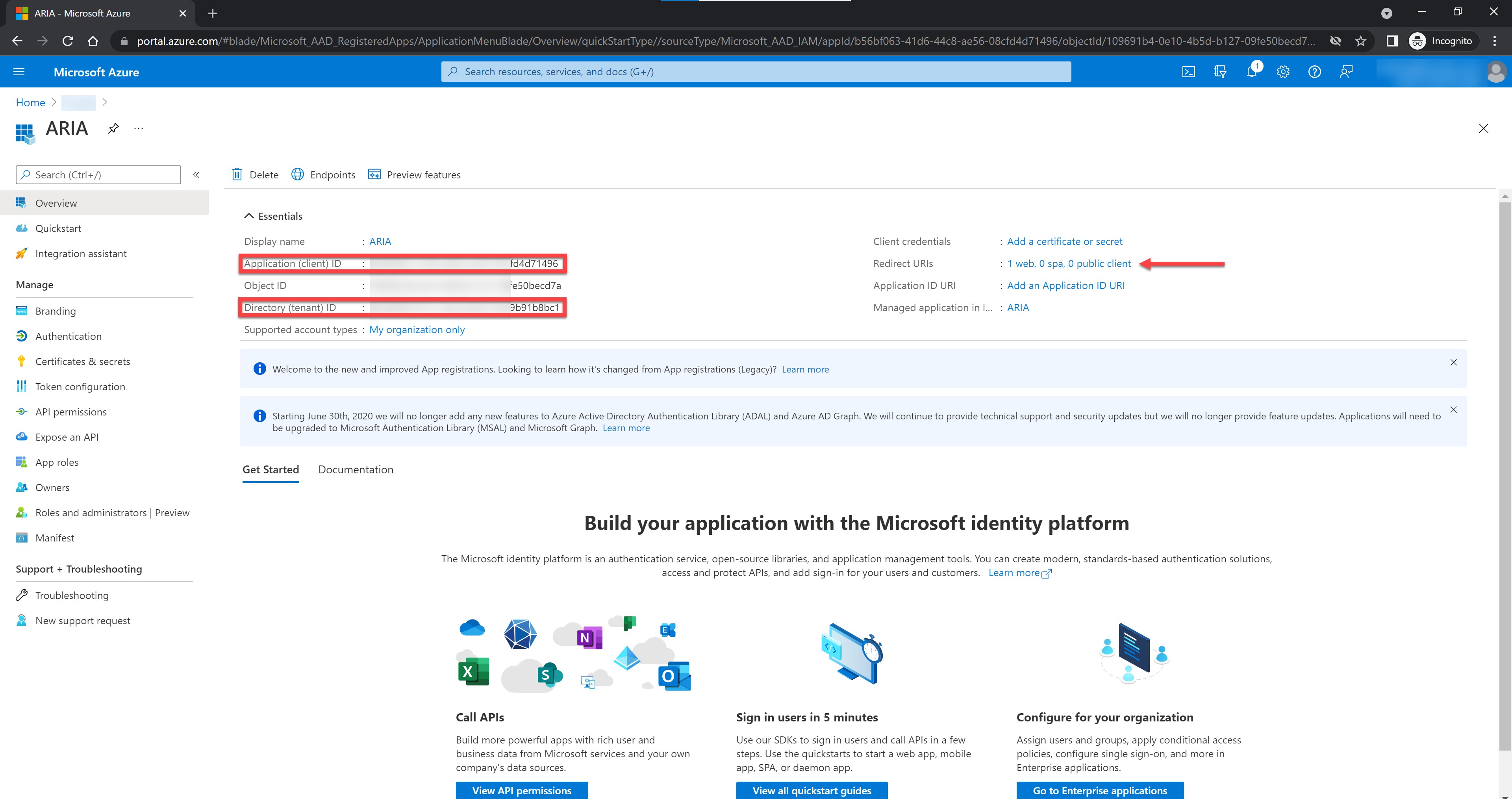Click the Delete trash toolbar button

pyautogui.click(x=255, y=174)
